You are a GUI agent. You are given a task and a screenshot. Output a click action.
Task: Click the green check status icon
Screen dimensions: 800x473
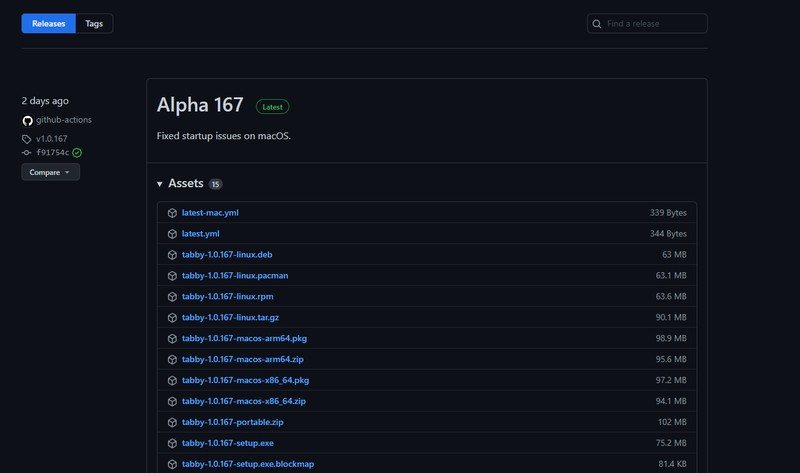click(77, 153)
